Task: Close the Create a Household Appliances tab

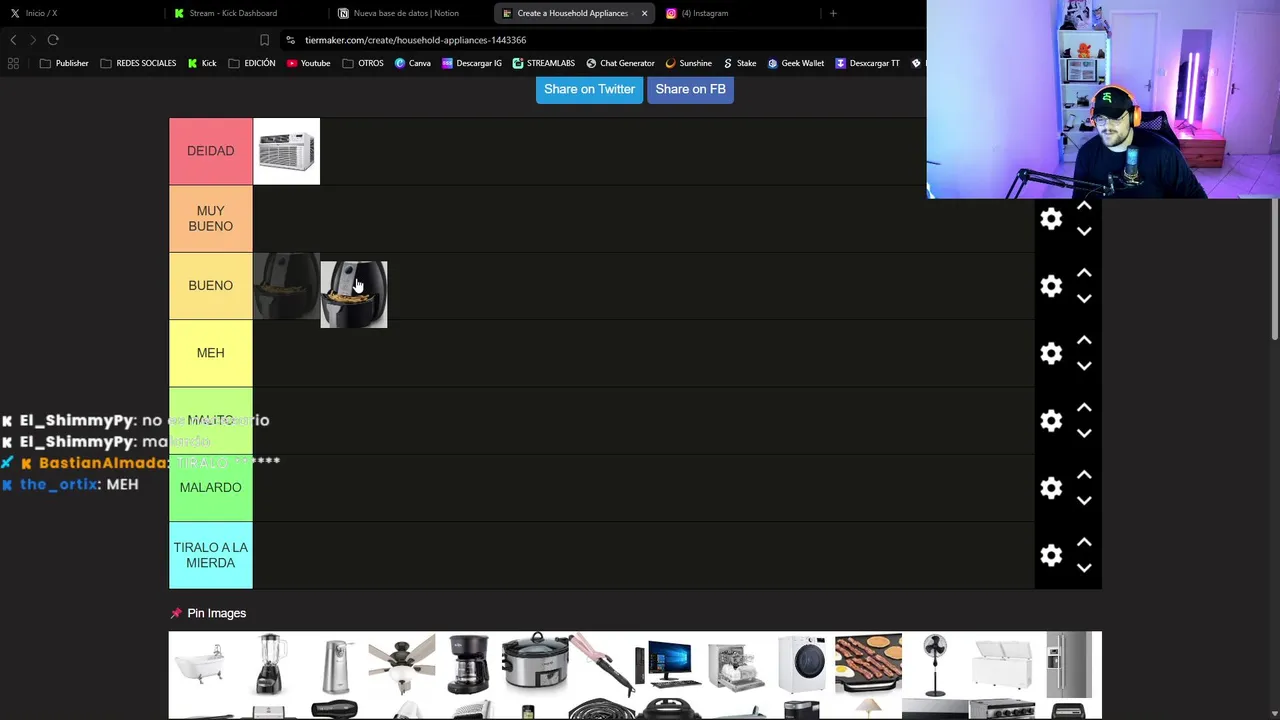Action: (x=644, y=13)
